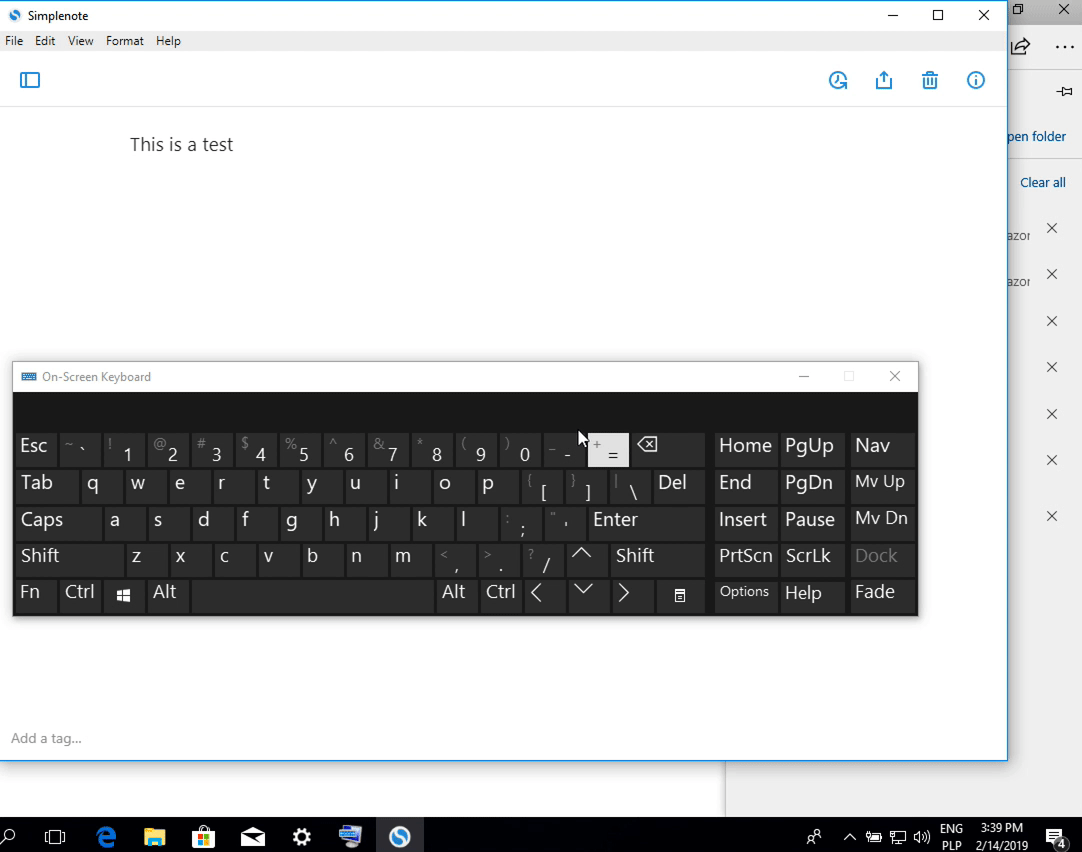Viewport: 1082px width, 852px height.
Task: Toggle the note list sidebar
Action: point(30,80)
